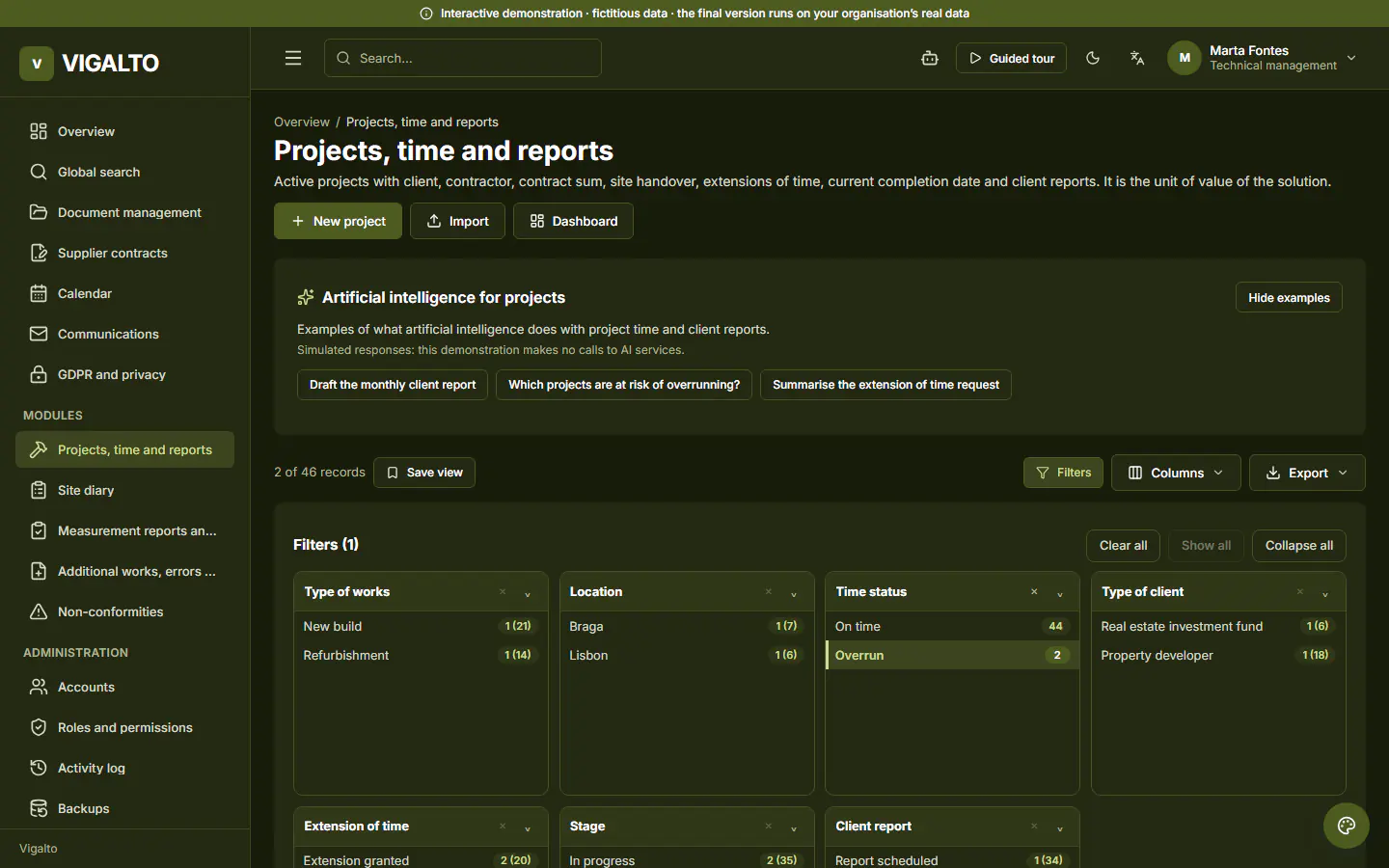This screenshot has width=1389, height=868.
Task: Clear the Stage filter
Action: [769, 827]
